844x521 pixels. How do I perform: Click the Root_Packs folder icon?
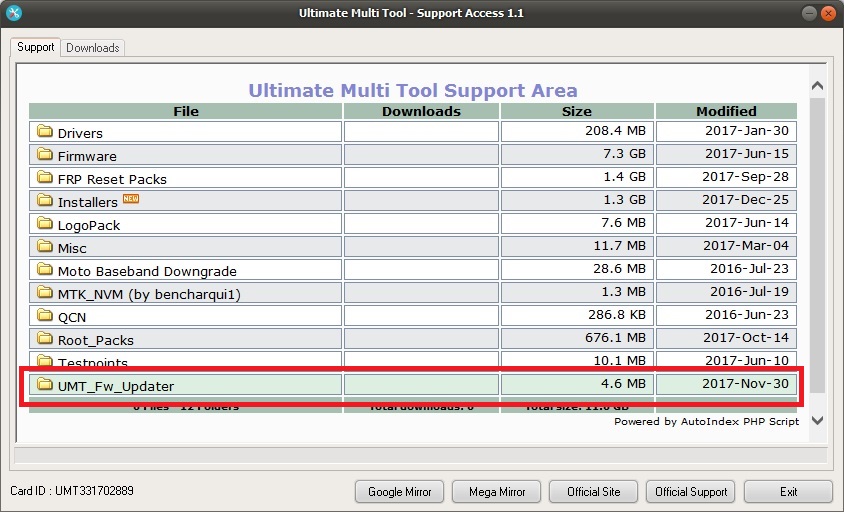pos(45,338)
